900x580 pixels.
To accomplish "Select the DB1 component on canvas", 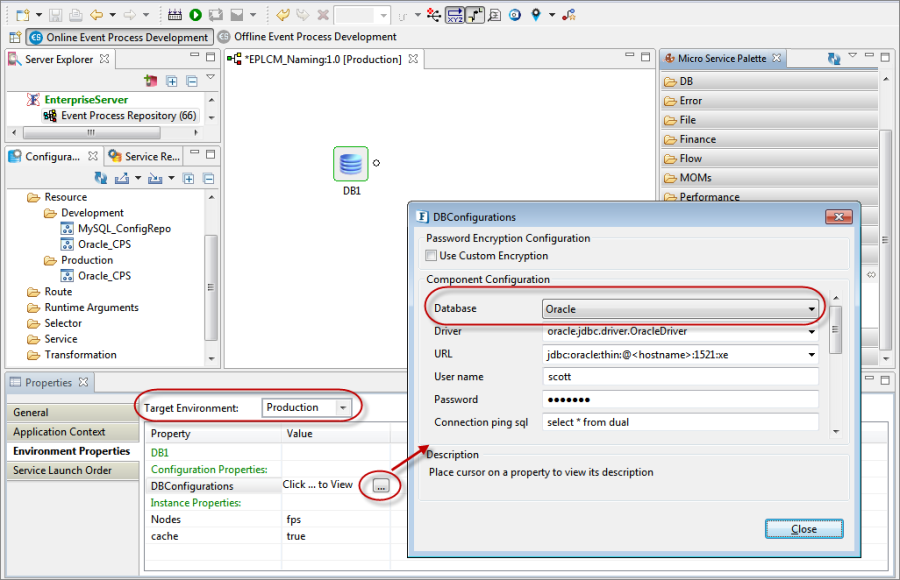I will point(351,164).
